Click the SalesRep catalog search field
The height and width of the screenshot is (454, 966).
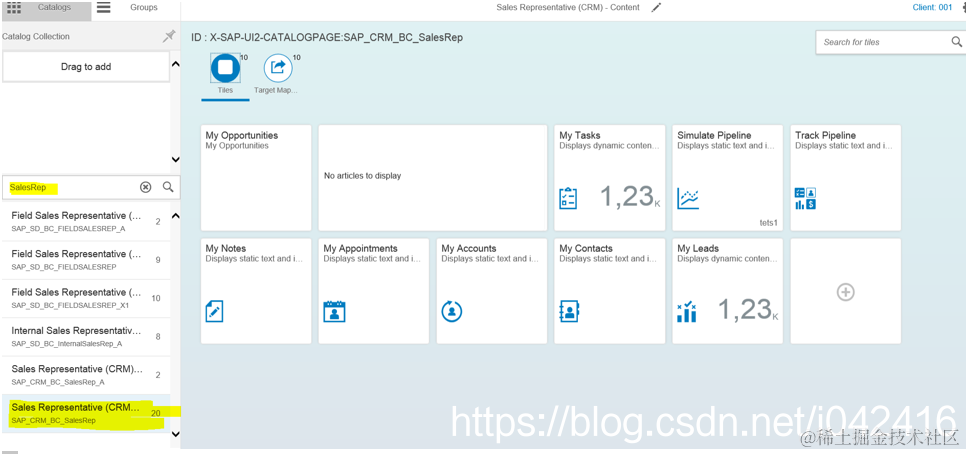(71, 187)
